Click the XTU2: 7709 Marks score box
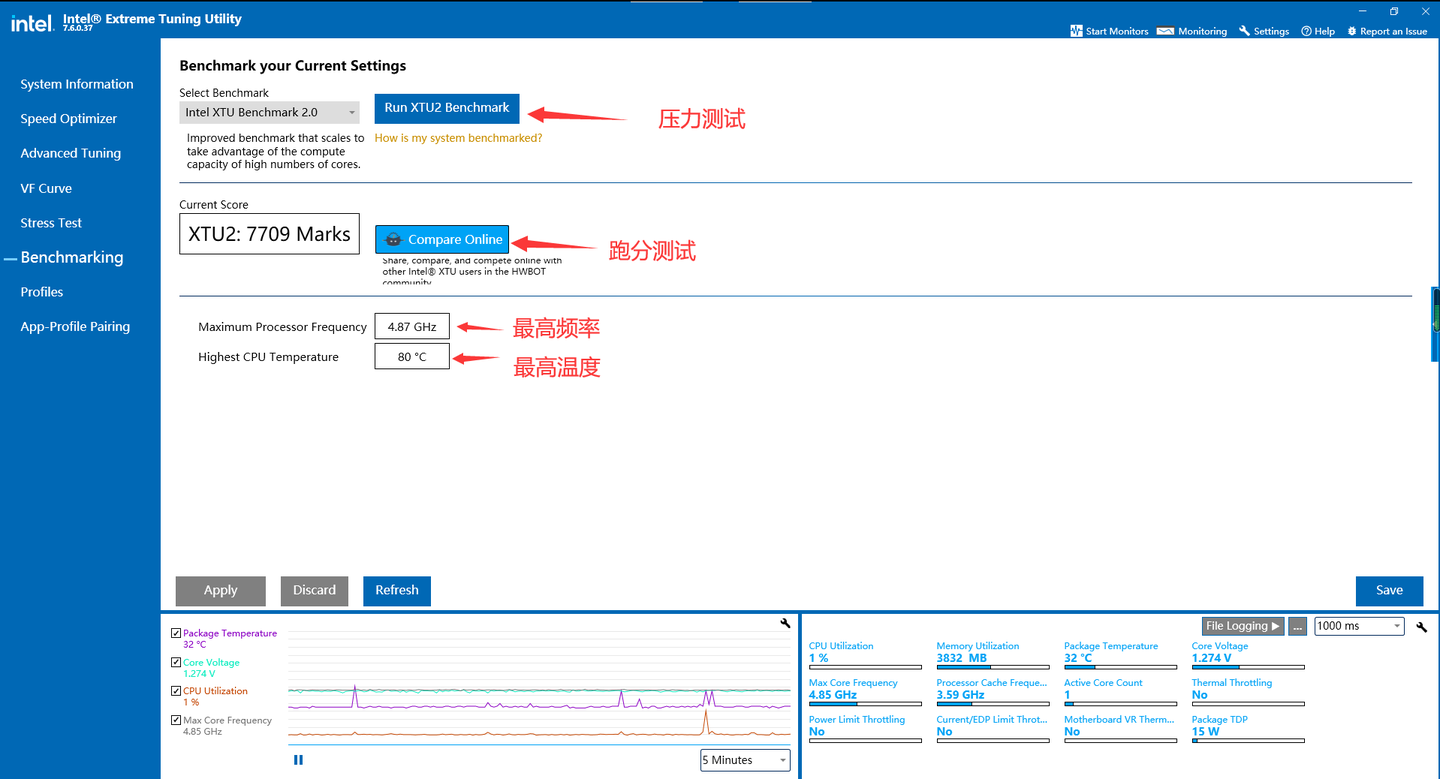Screen dimensions: 1440x779 270,234
